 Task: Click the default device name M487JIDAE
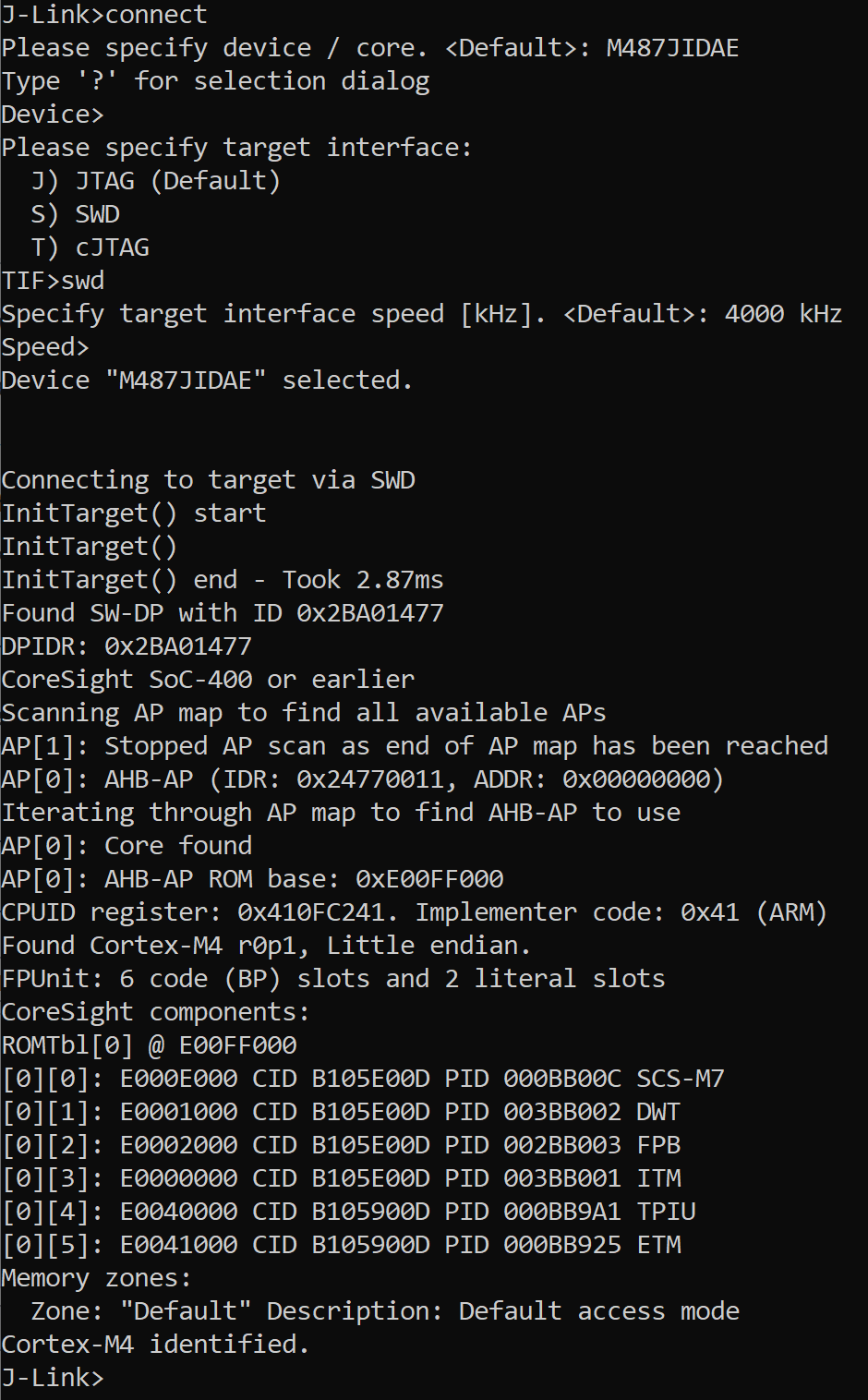pos(672,48)
